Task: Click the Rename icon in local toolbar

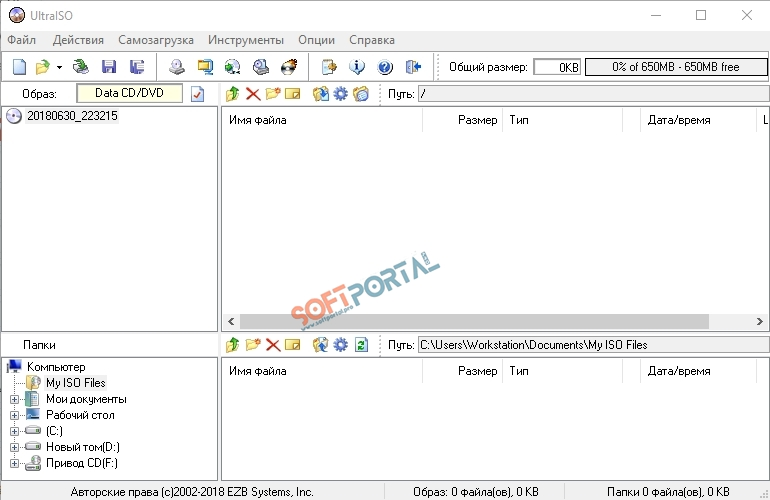Action: [293, 345]
